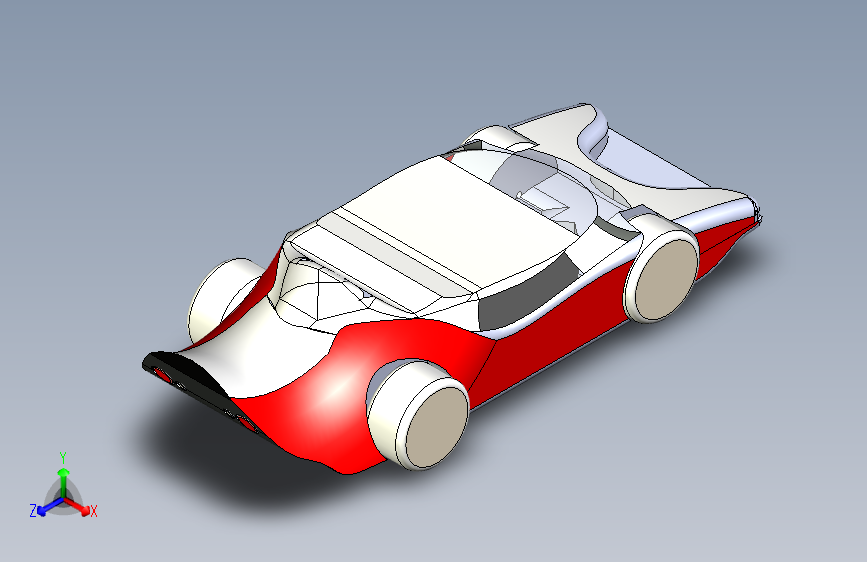Click the red X axis of the orientation triad
Image resolution: width=867 pixels, height=562 pixels.
(x=77, y=506)
